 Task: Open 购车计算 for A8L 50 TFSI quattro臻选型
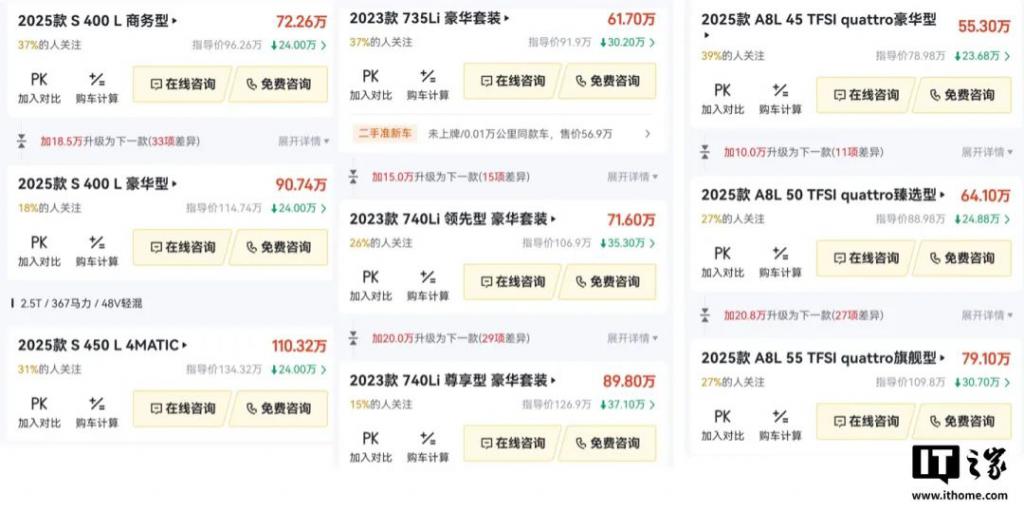tap(780, 262)
